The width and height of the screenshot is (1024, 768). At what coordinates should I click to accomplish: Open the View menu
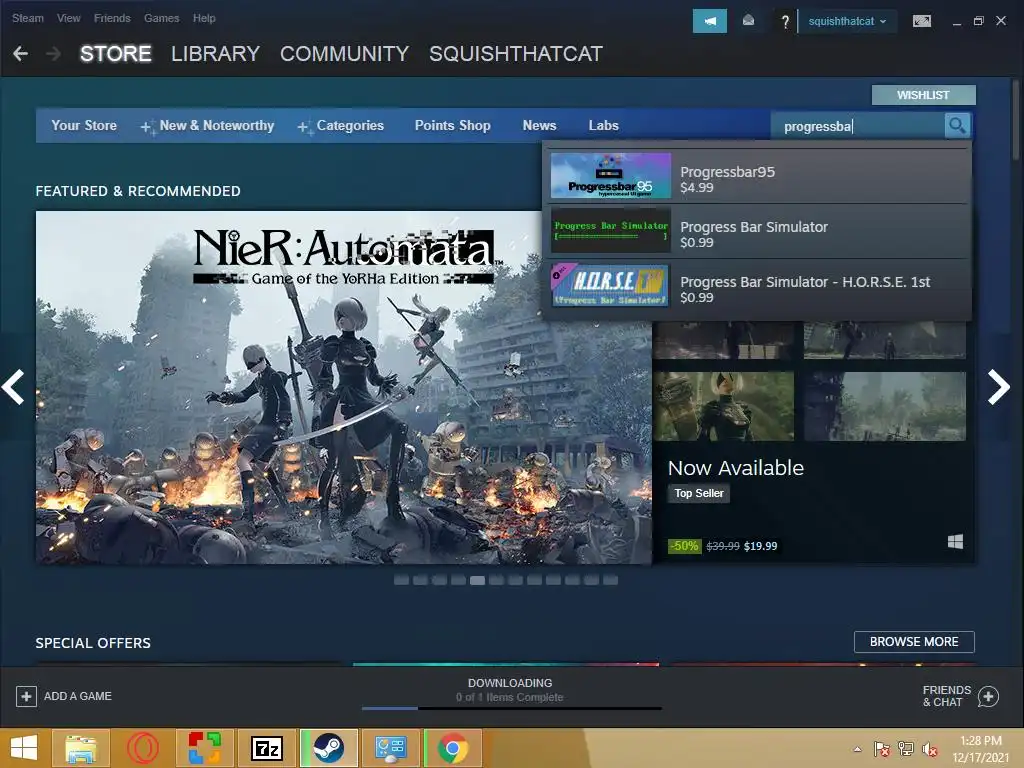tap(69, 18)
